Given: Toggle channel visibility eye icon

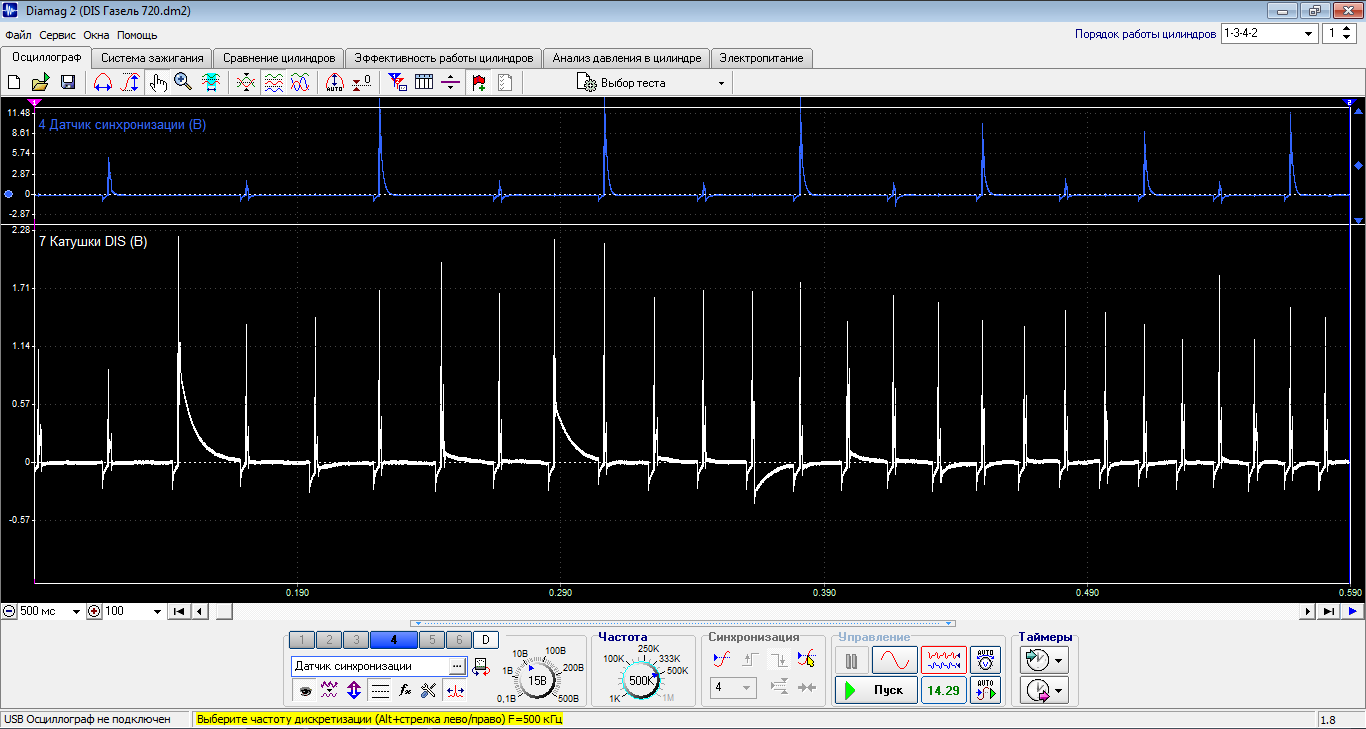Looking at the screenshot, I should (305, 690).
